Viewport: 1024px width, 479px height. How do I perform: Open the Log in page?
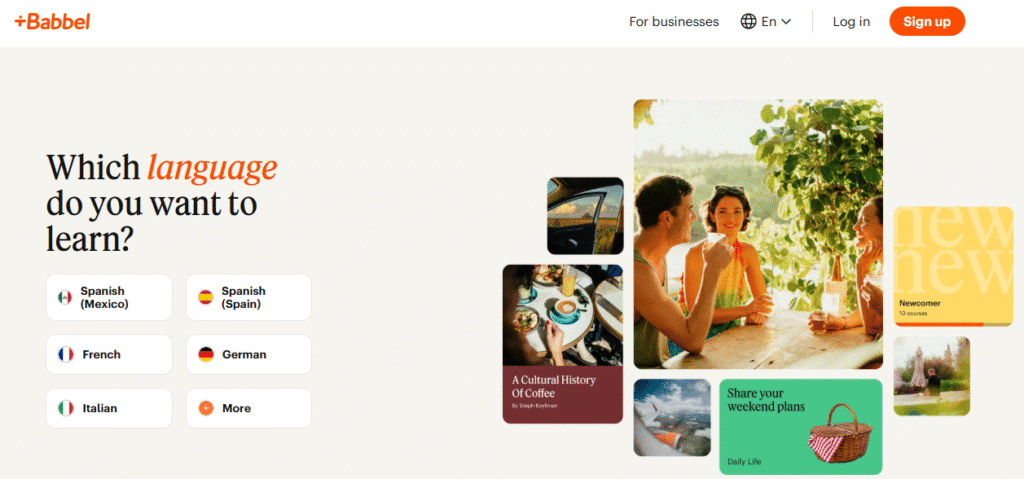tap(851, 22)
